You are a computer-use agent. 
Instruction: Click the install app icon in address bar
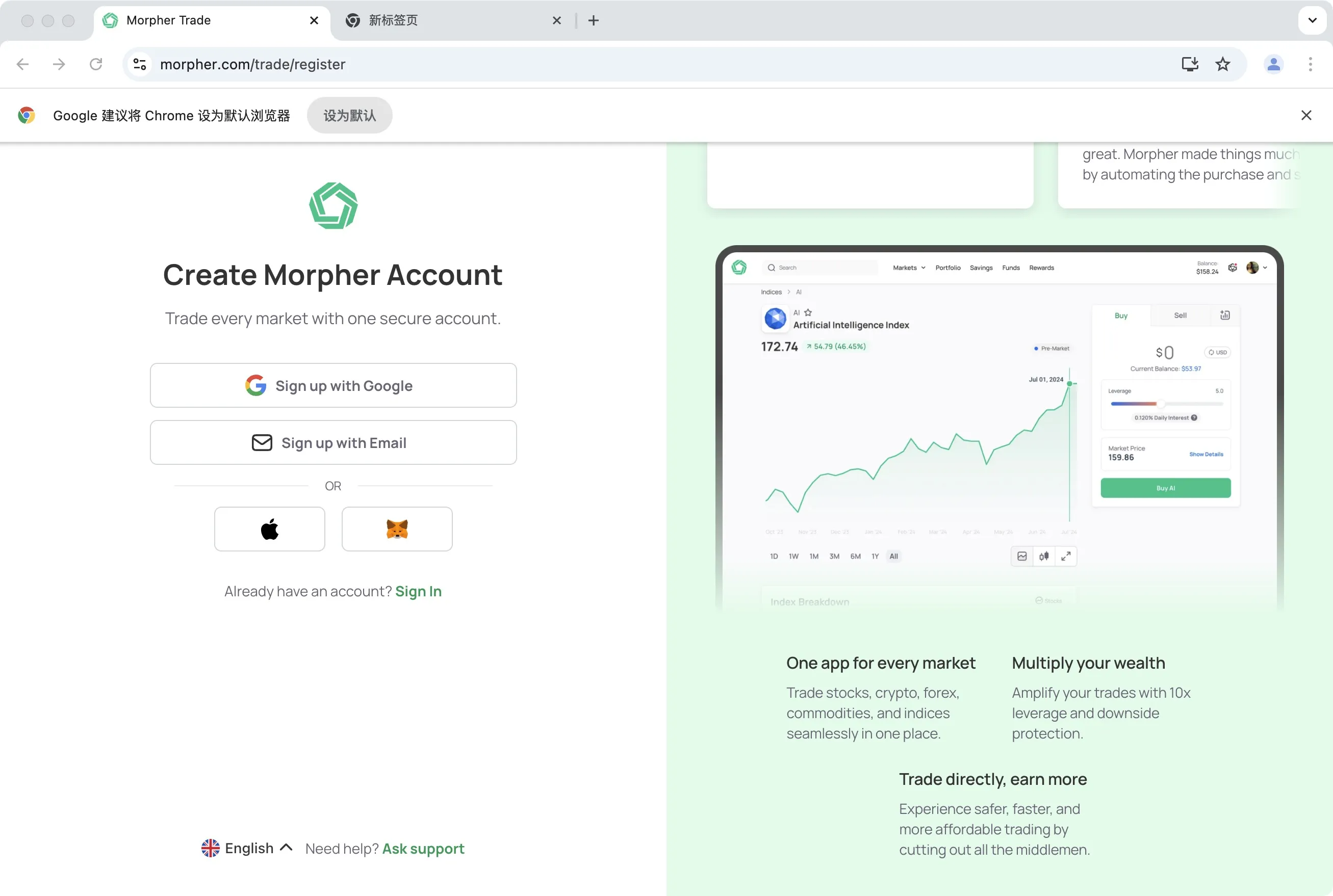1190,64
